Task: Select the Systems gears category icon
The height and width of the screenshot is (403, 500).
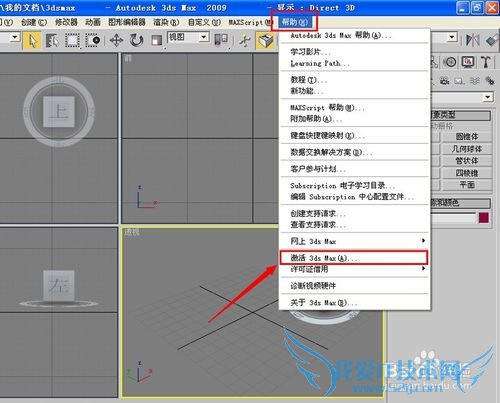Action: click(x=490, y=80)
